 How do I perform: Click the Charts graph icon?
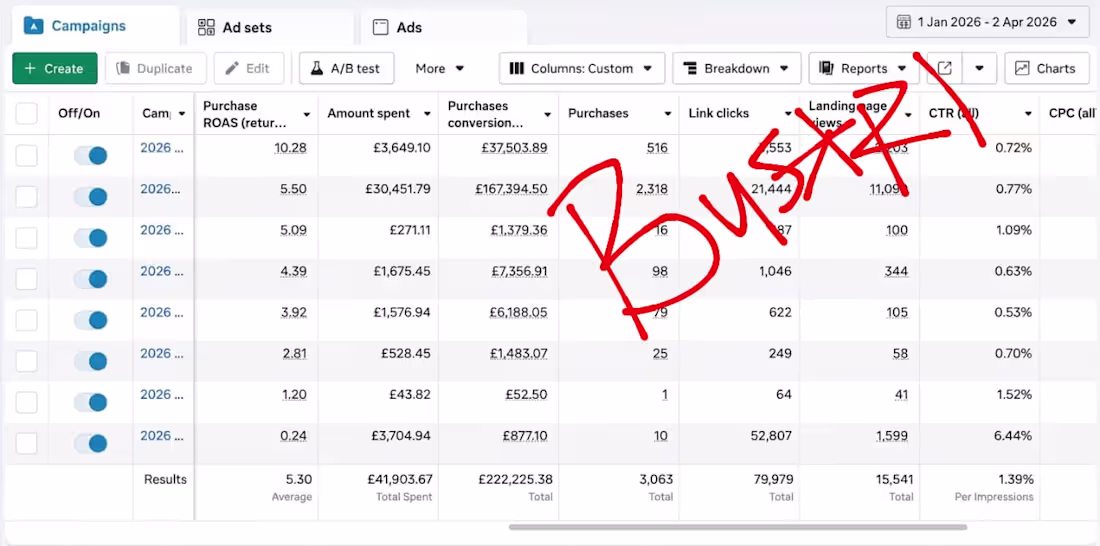pyautogui.click(x=1022, y=69)
